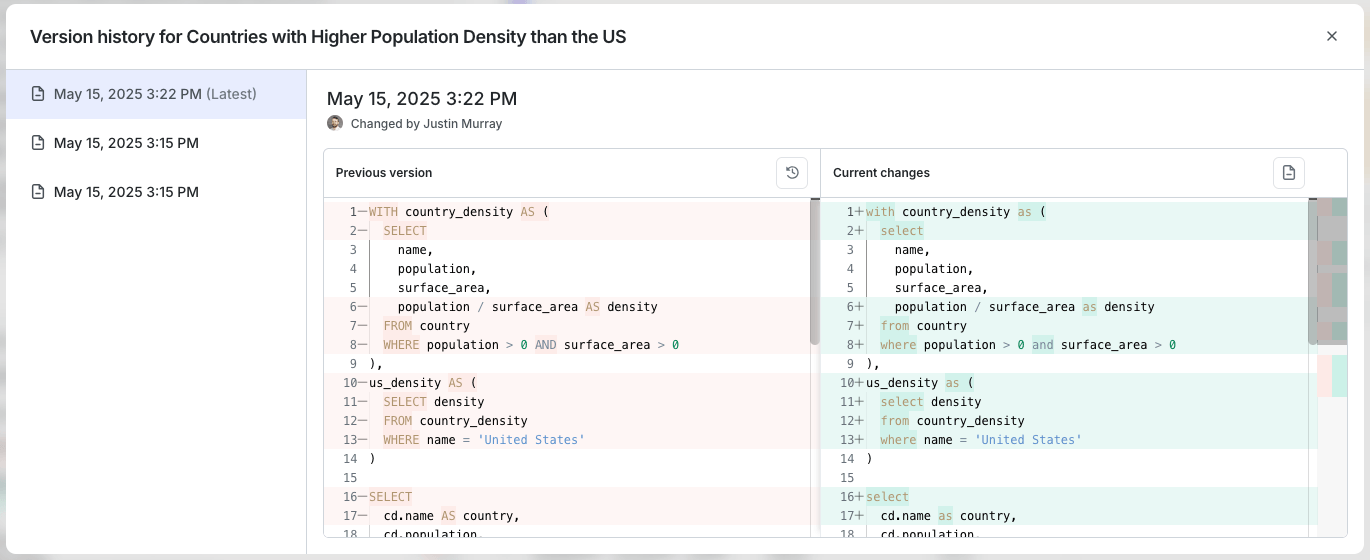1370x560 pixels.
Task: Click 'SELECT density' on line 11 of previous version
Action: [x=434, y=402]
